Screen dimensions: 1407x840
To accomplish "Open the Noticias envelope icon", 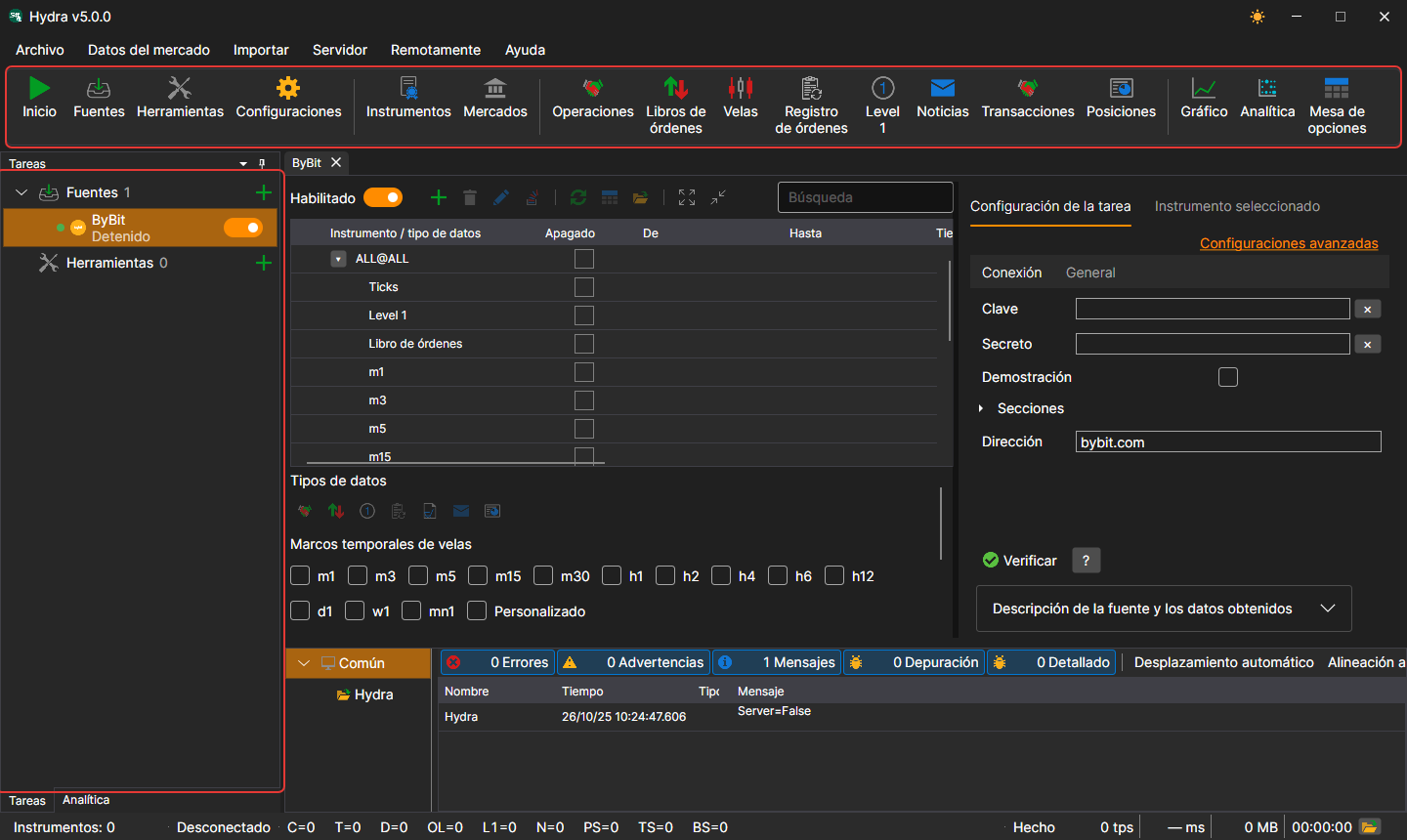I will 943,88.
